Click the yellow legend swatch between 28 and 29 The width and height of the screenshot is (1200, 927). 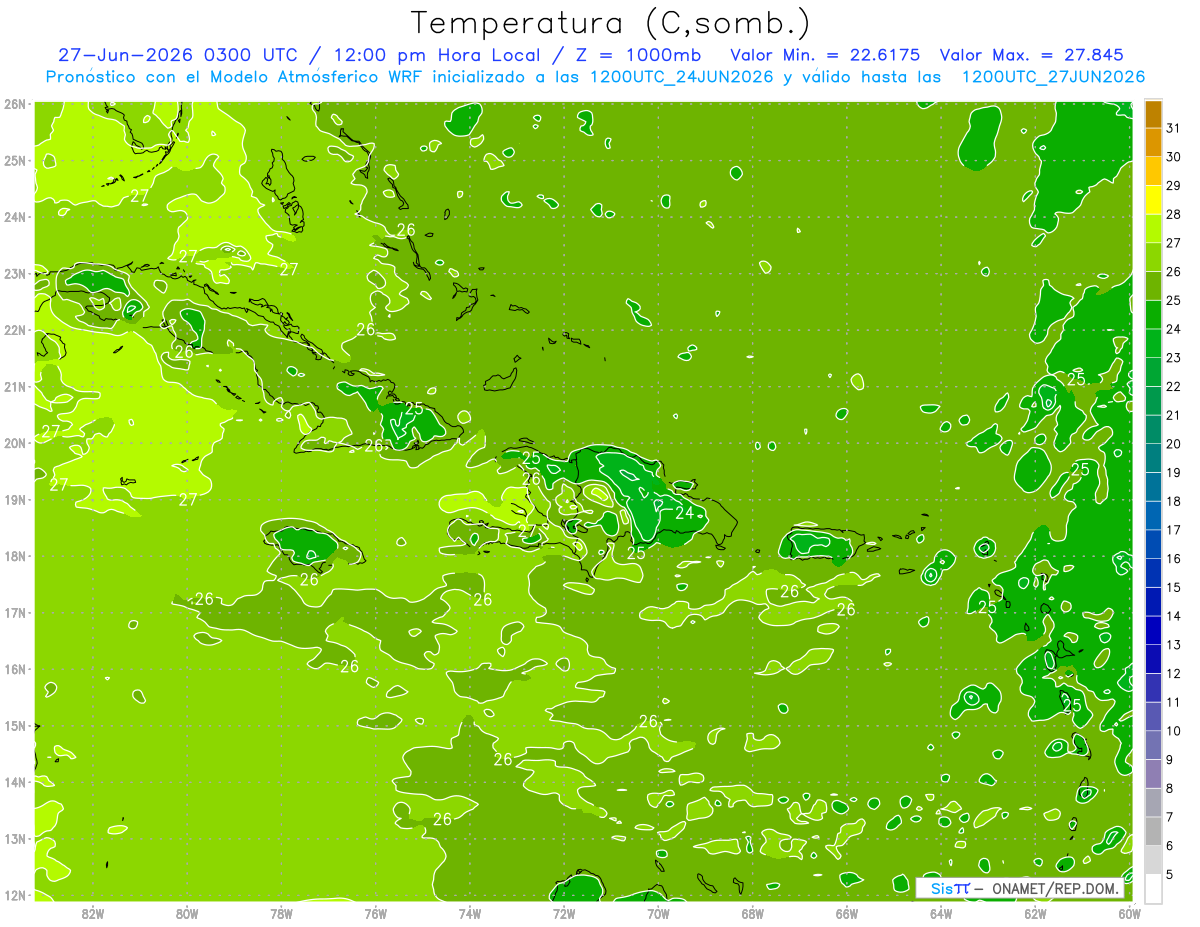(1153, 200)
